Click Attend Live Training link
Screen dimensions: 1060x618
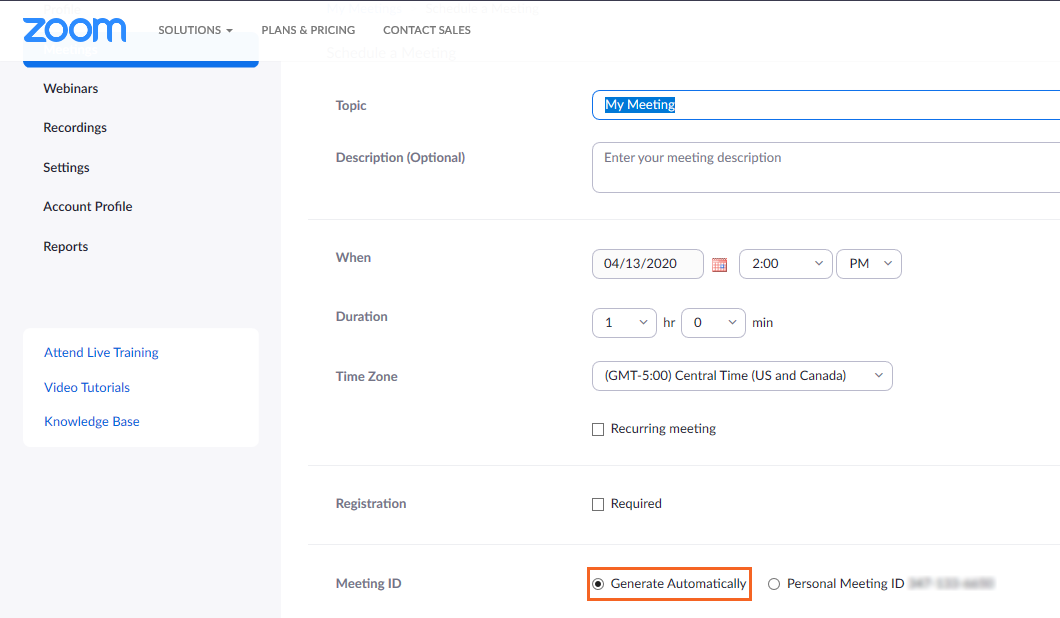(101, 353)
